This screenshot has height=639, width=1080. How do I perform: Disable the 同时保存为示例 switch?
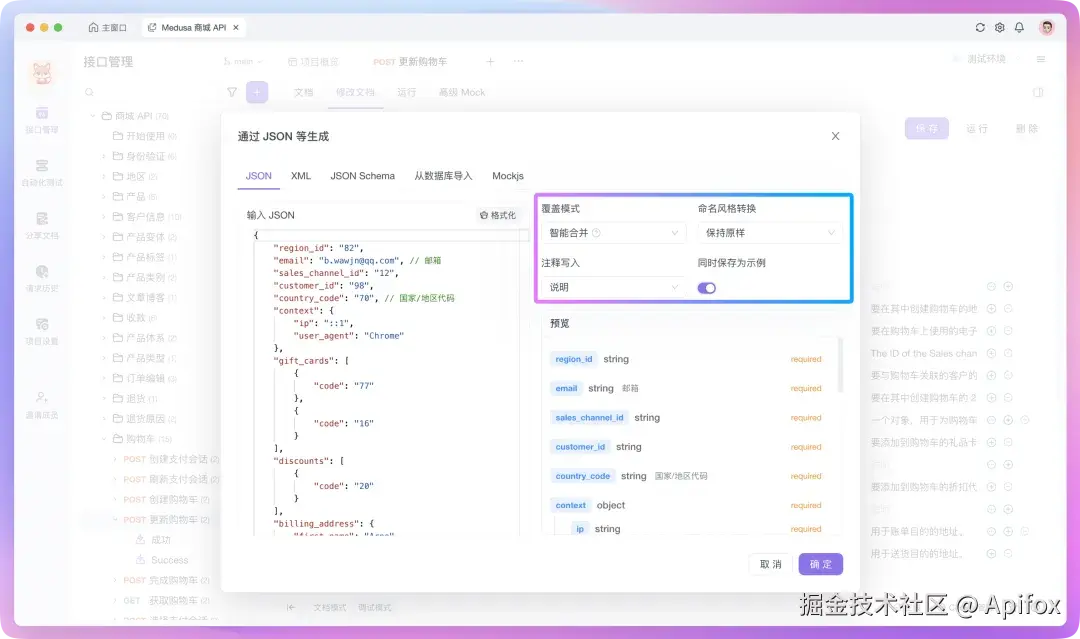[706, 287]
